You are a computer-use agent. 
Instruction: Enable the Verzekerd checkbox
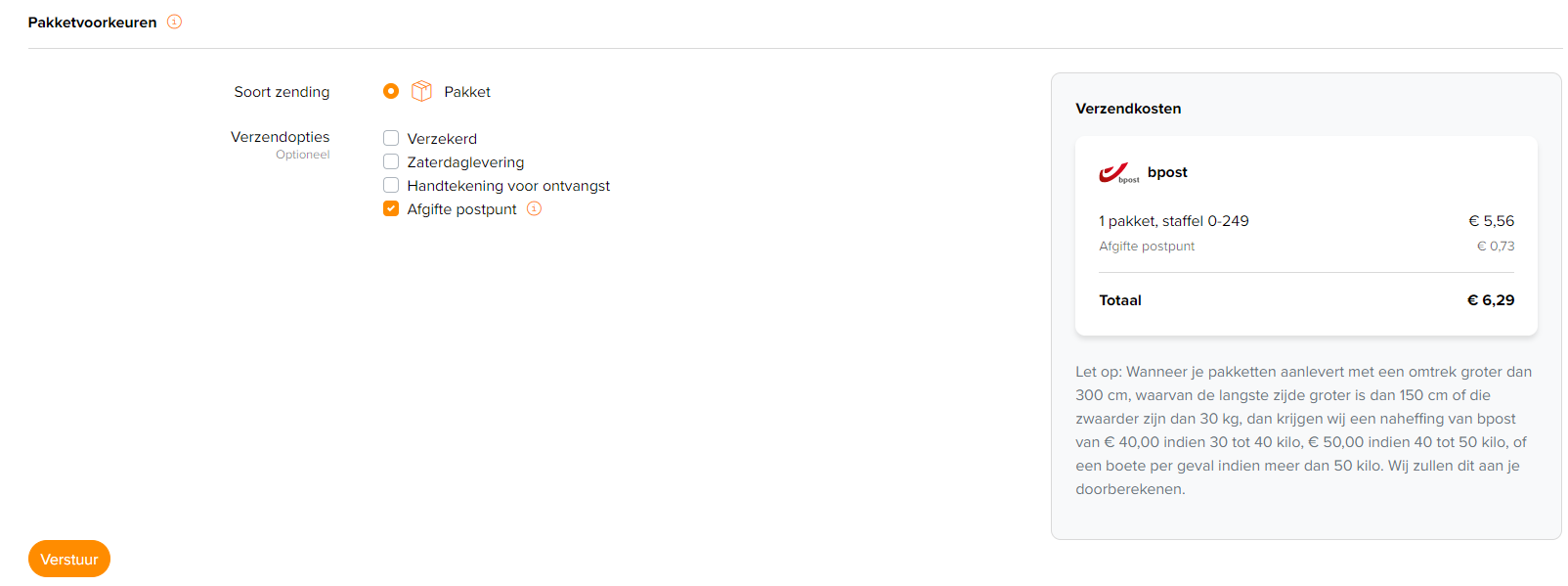(391, 138)
